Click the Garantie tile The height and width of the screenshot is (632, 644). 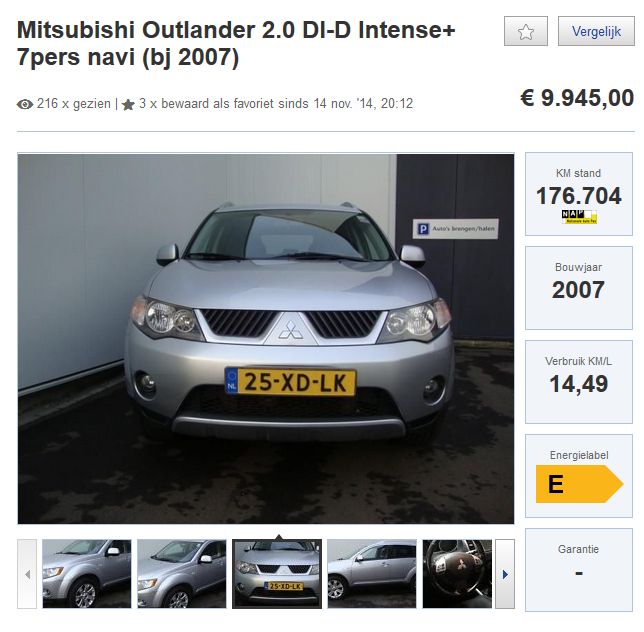pos(579,570)
